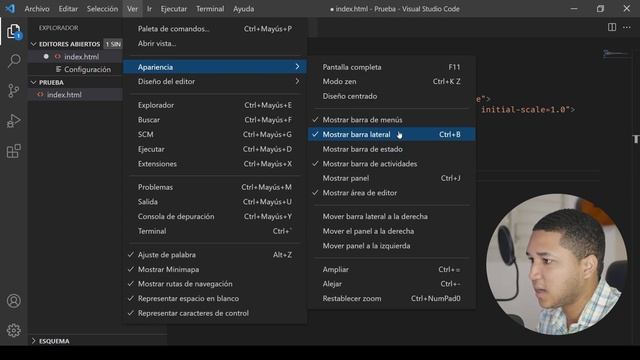Toggle Ajuste de palabra

215,255
